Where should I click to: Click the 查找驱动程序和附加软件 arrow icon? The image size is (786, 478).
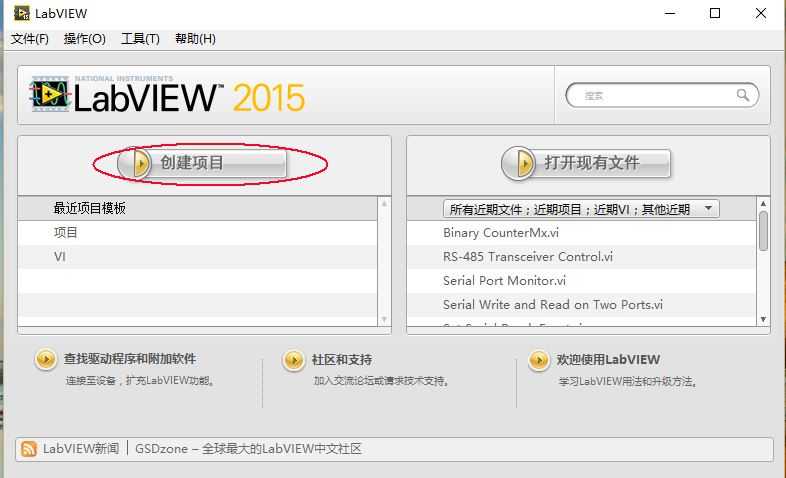click(46, 359)
